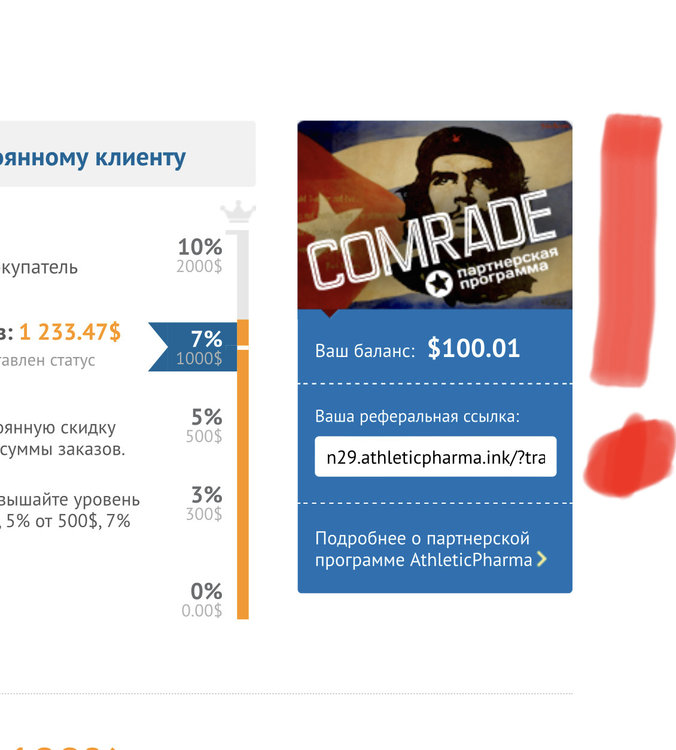Click the crown icon above the progress bar

click(x=238, y=212)
